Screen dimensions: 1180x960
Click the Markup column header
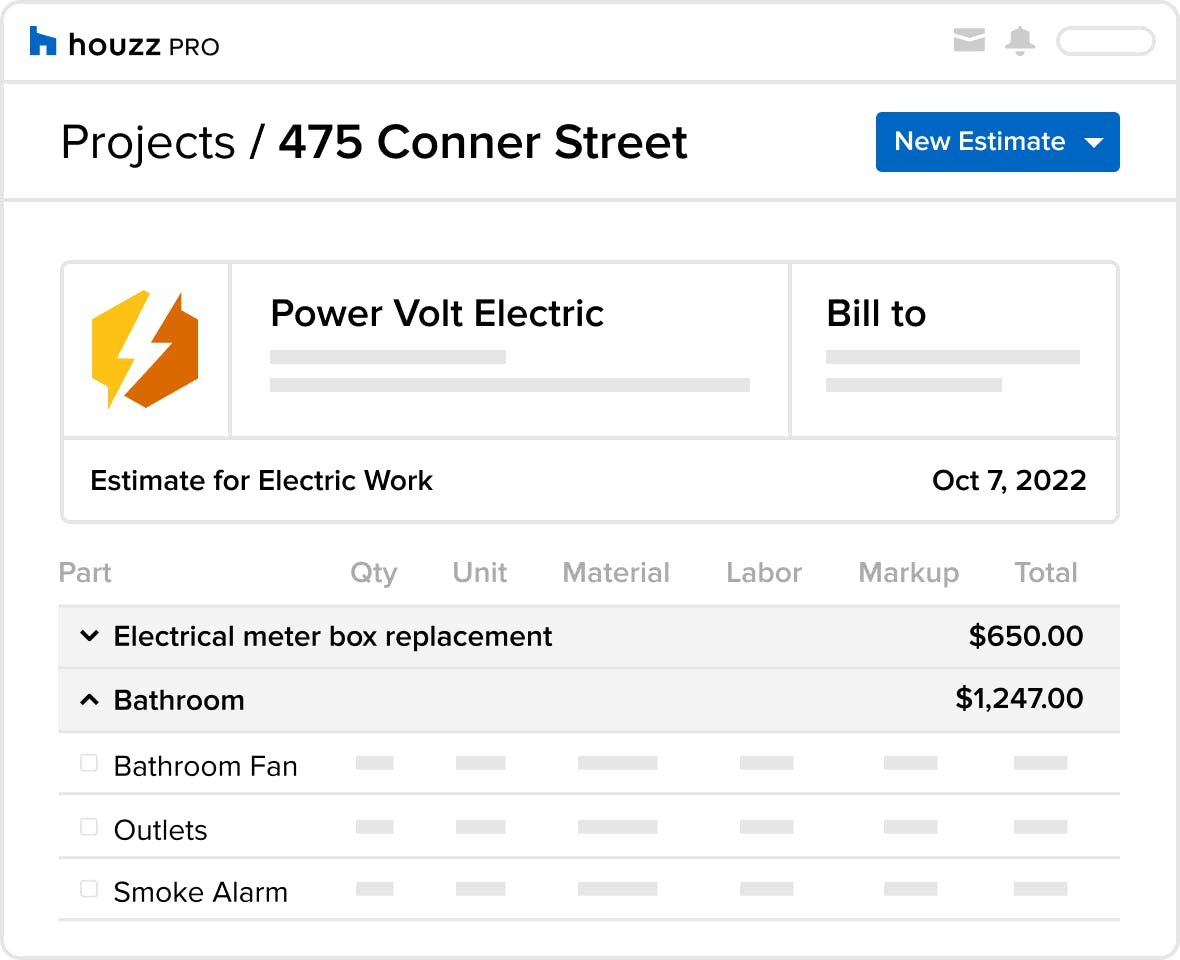point(908,573)
